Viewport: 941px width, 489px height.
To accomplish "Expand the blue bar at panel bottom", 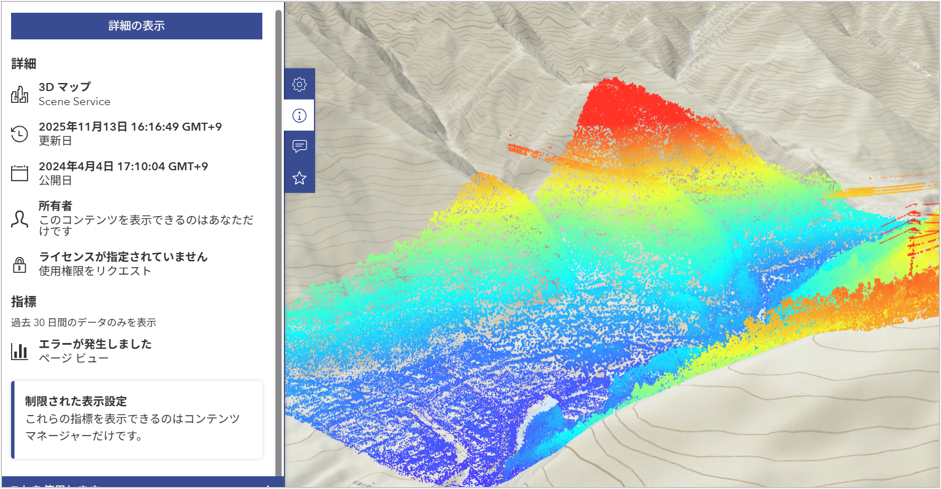I will tap(142, 484).
